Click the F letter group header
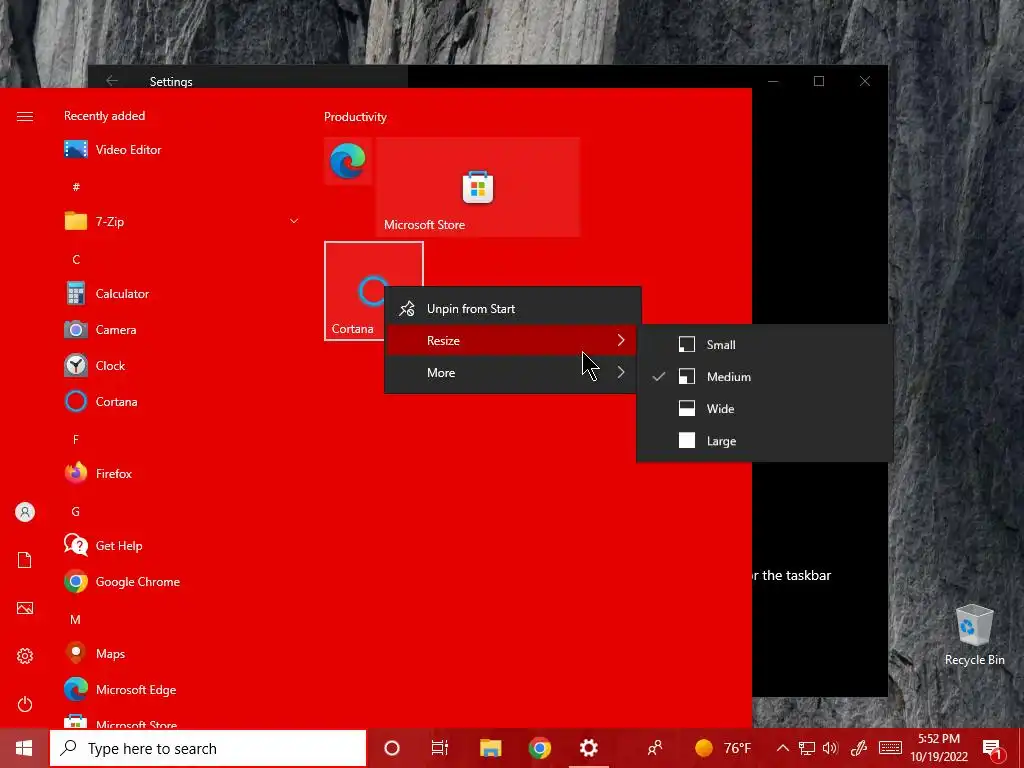Viewport: 1024px width, 768px height. pos(76,440)
